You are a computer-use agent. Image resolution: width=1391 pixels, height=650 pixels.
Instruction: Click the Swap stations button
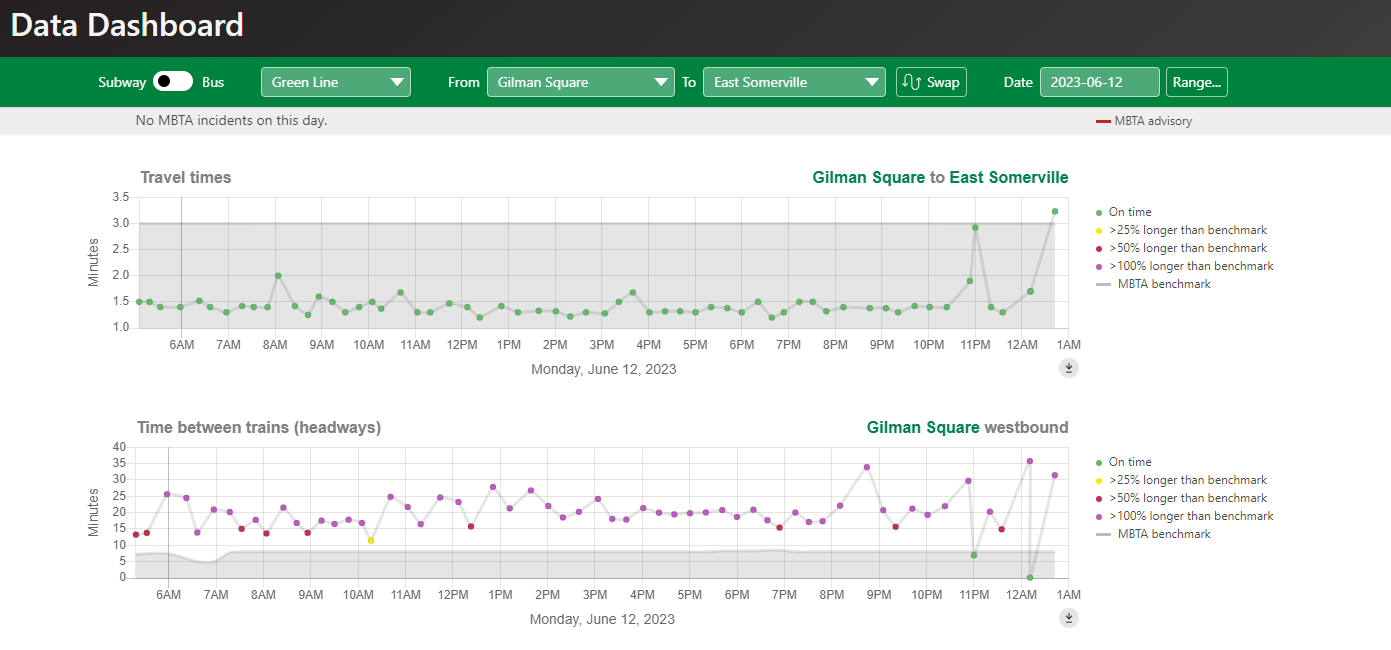pyautogui.click(x=931, y=82)
